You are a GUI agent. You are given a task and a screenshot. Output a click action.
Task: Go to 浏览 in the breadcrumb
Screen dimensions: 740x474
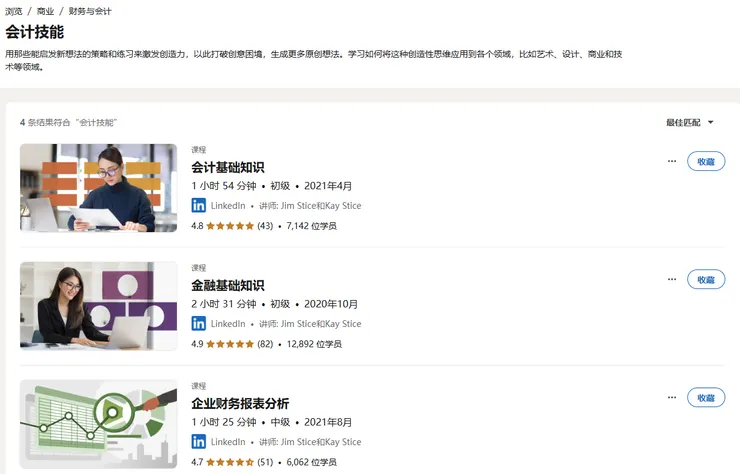click(14, 11)
